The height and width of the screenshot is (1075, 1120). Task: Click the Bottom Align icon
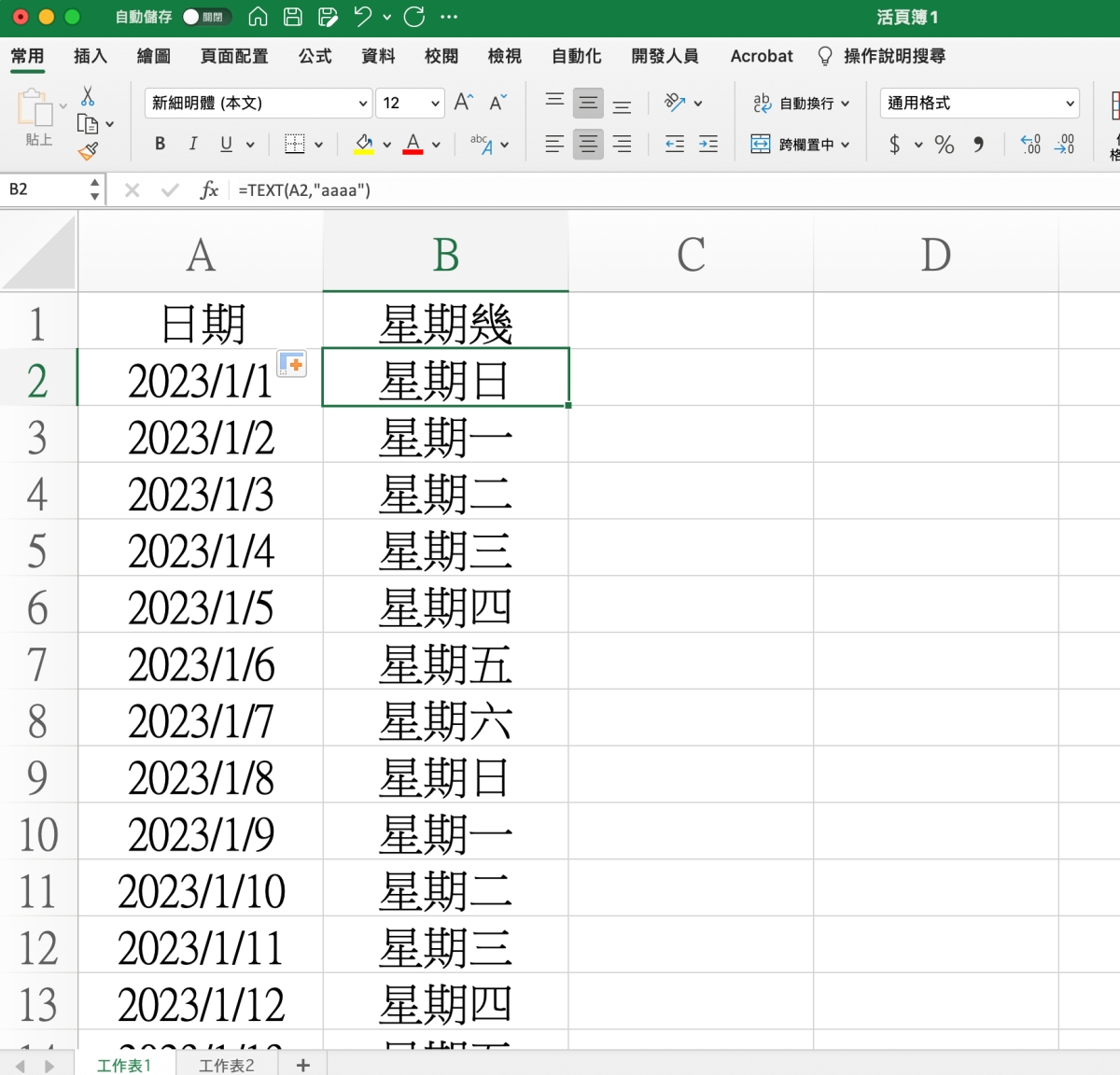point(622,105)
